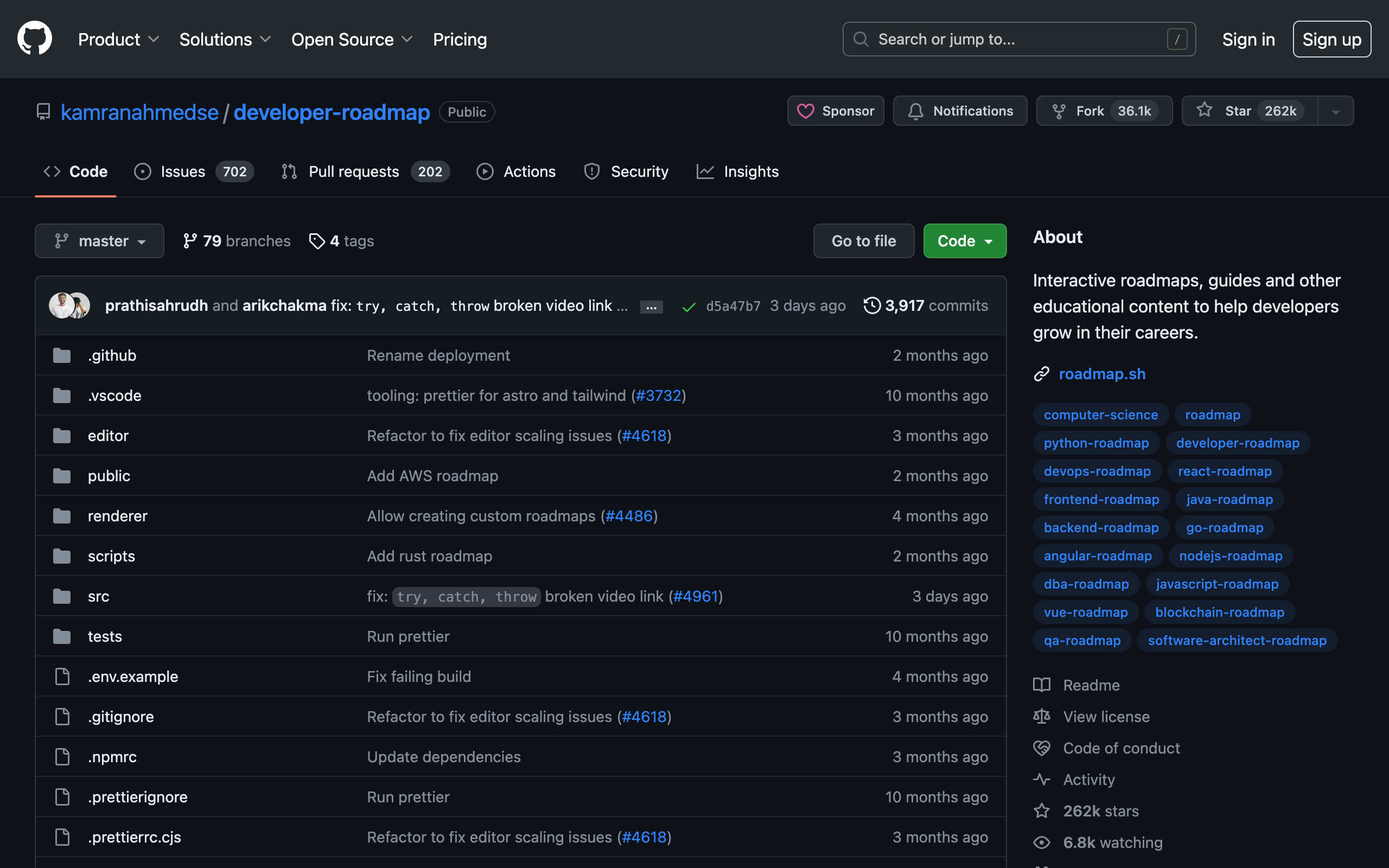Open the kamranahmedse profile link
The height and width of the screenshot is (868, 1389).
pyautogui.click(x=139, y=112)
